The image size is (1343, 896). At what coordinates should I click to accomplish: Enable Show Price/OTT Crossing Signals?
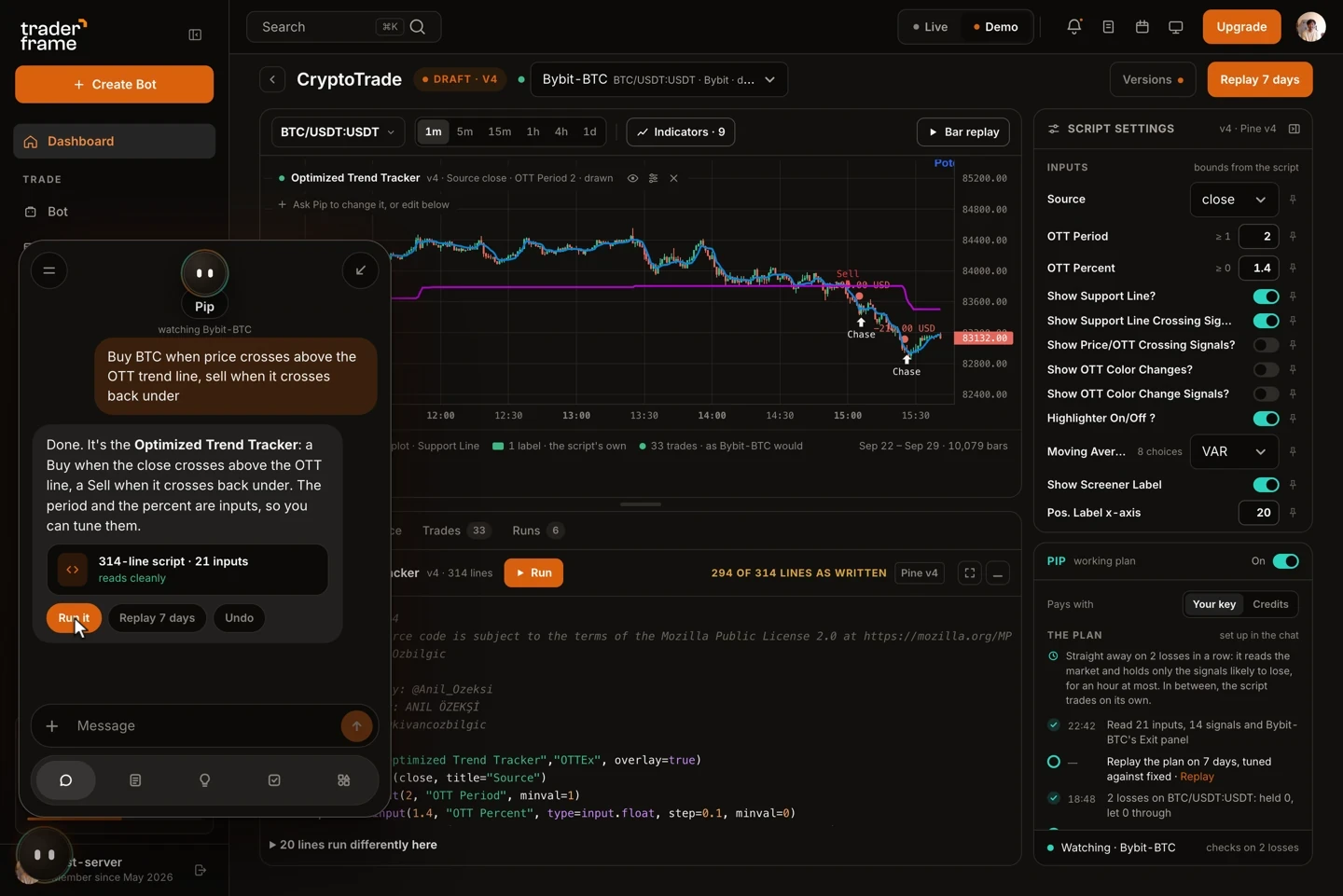click(1266, 345)
